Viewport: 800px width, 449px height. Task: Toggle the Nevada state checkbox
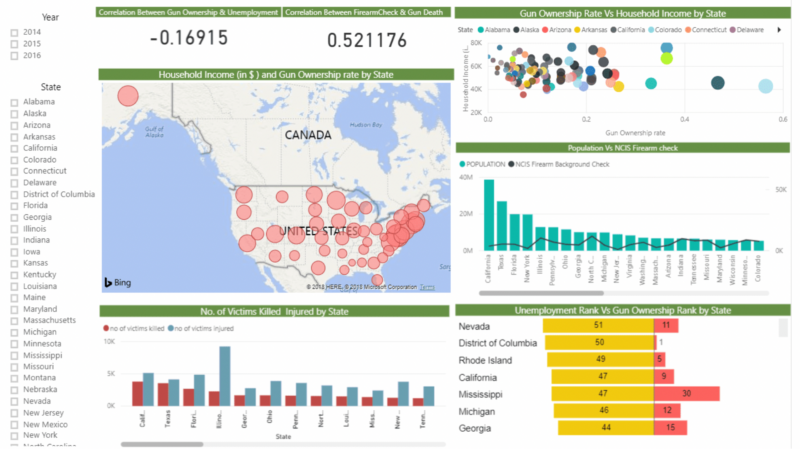pyautogui.click(x=14, y=401)
